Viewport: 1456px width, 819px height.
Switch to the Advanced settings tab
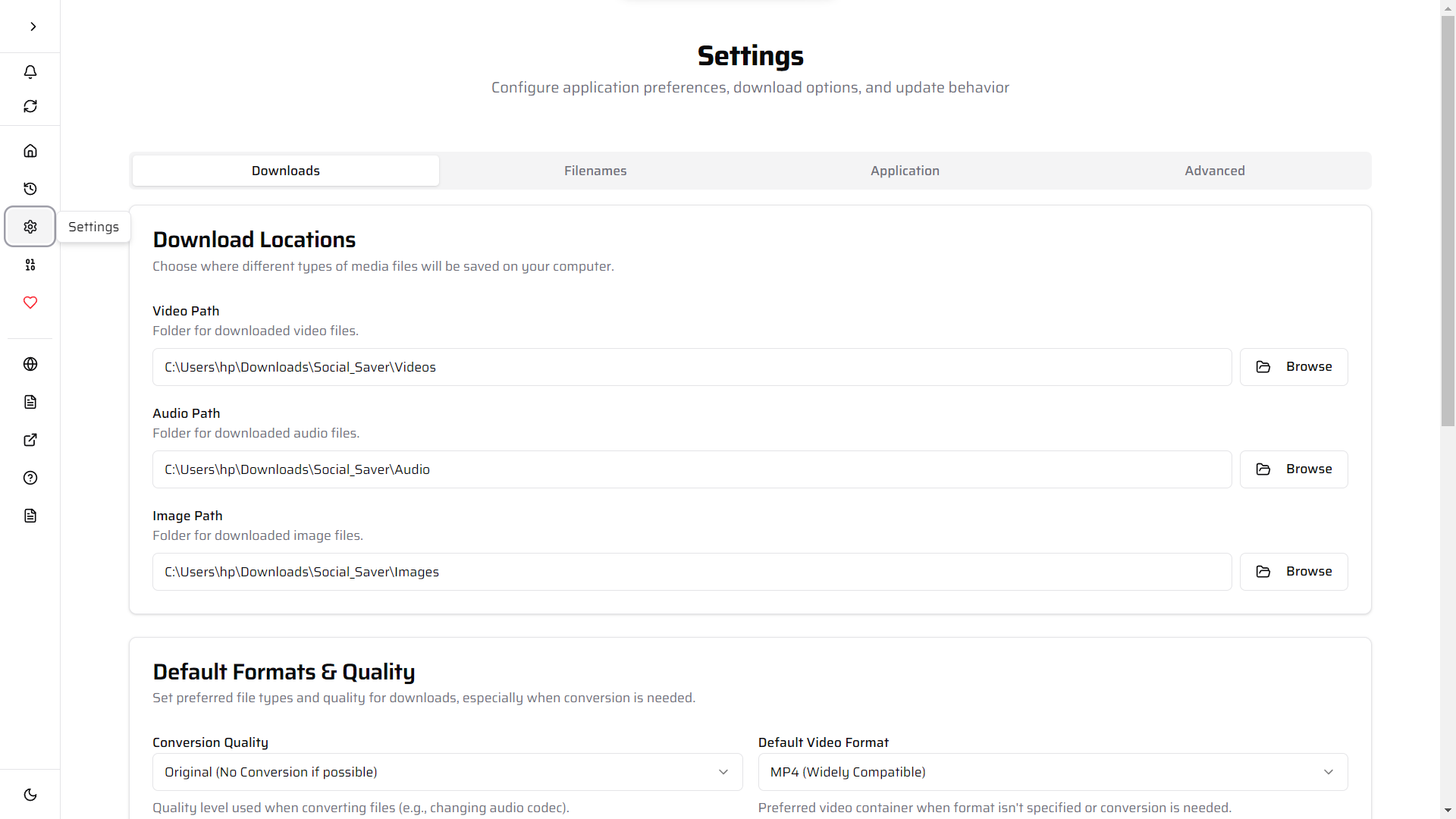click(x=1215, y=171)
